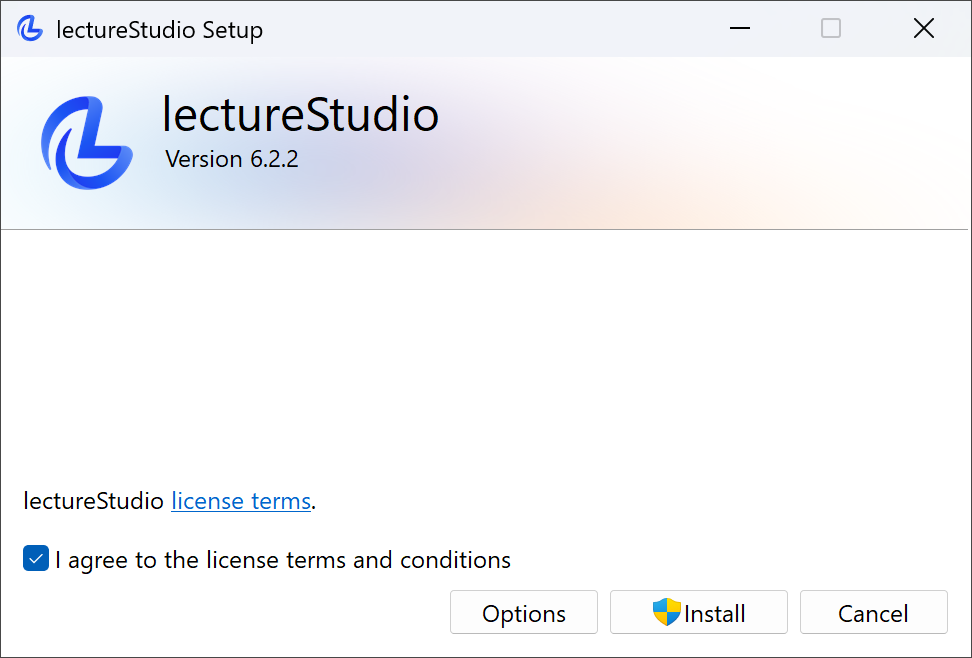Click the blue license terms hyperlink

(x=240, y=500)
